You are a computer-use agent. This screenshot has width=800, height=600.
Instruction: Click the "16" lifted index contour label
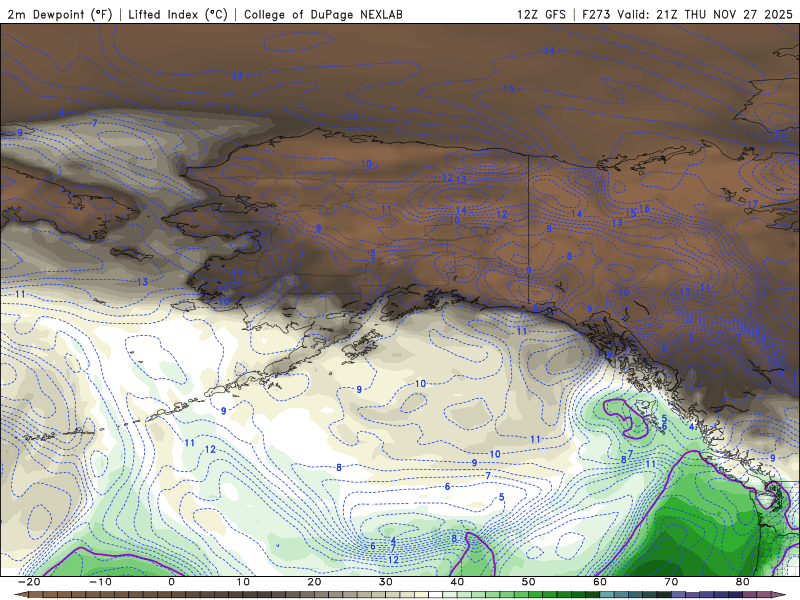tap(644, 208)
